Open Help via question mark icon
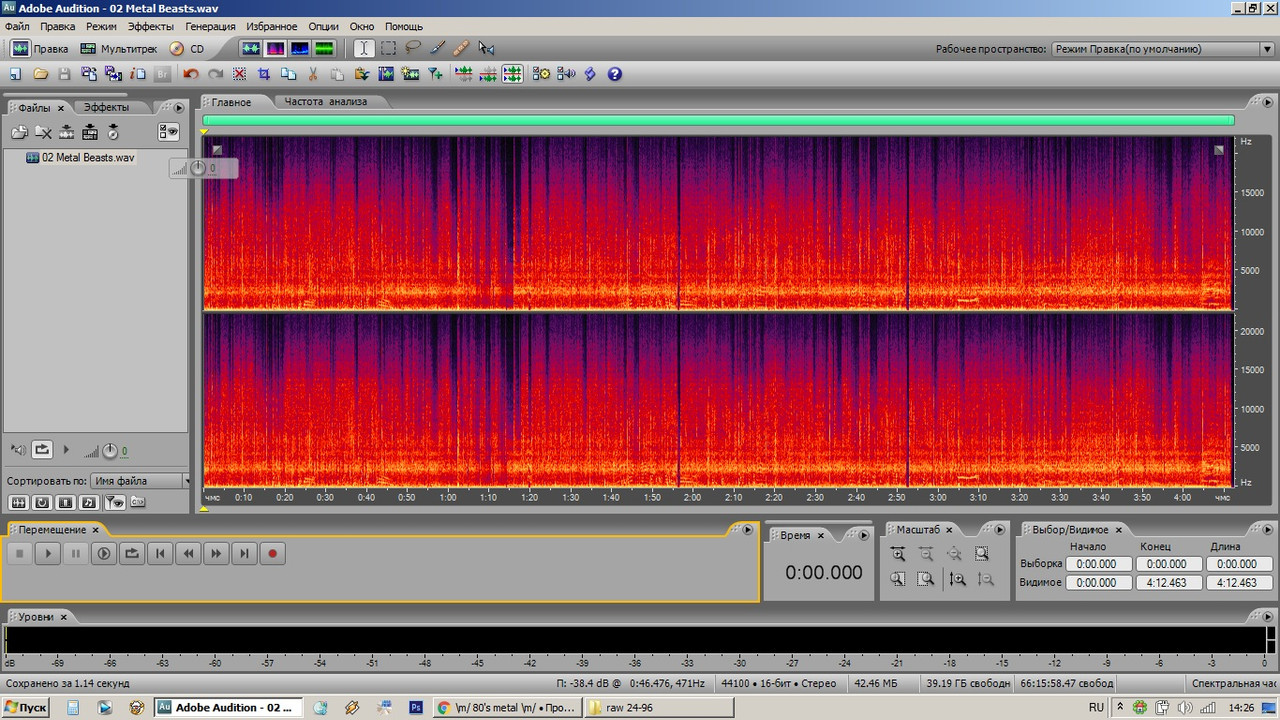This screenshot has height=720, width=1280. click(x=615, y=74)
